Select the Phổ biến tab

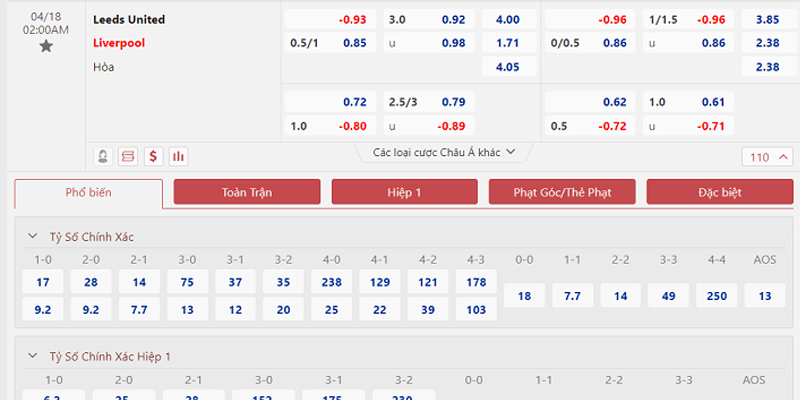pos(89,193)
